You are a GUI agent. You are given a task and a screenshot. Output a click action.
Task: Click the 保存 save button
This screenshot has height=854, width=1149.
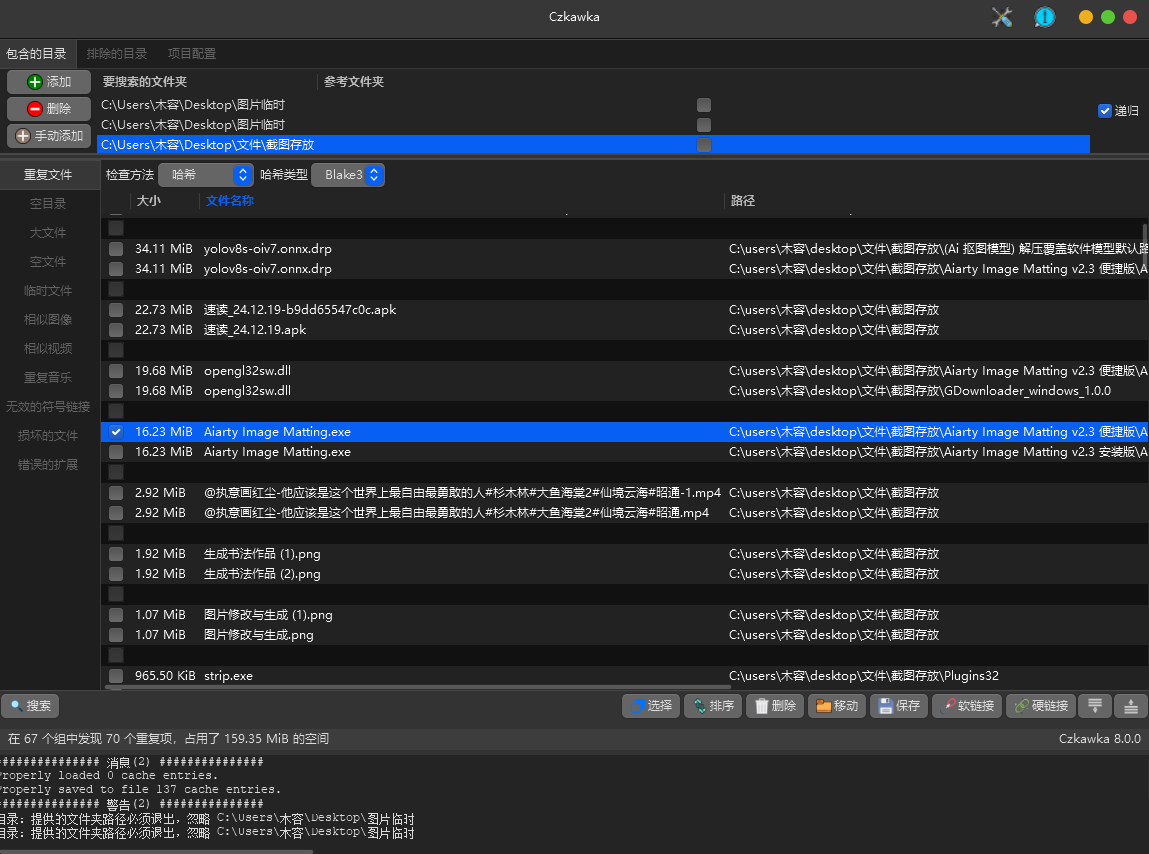click(x=899, y=706)
